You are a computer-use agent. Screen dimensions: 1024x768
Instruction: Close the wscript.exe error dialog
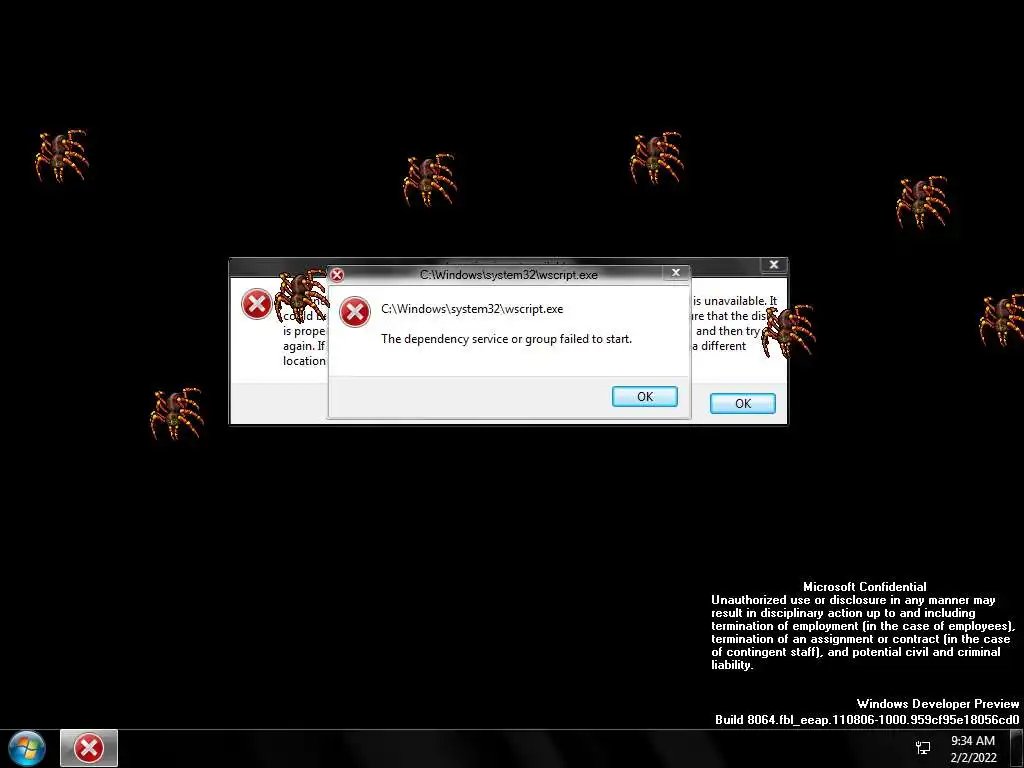pos(676,272)
